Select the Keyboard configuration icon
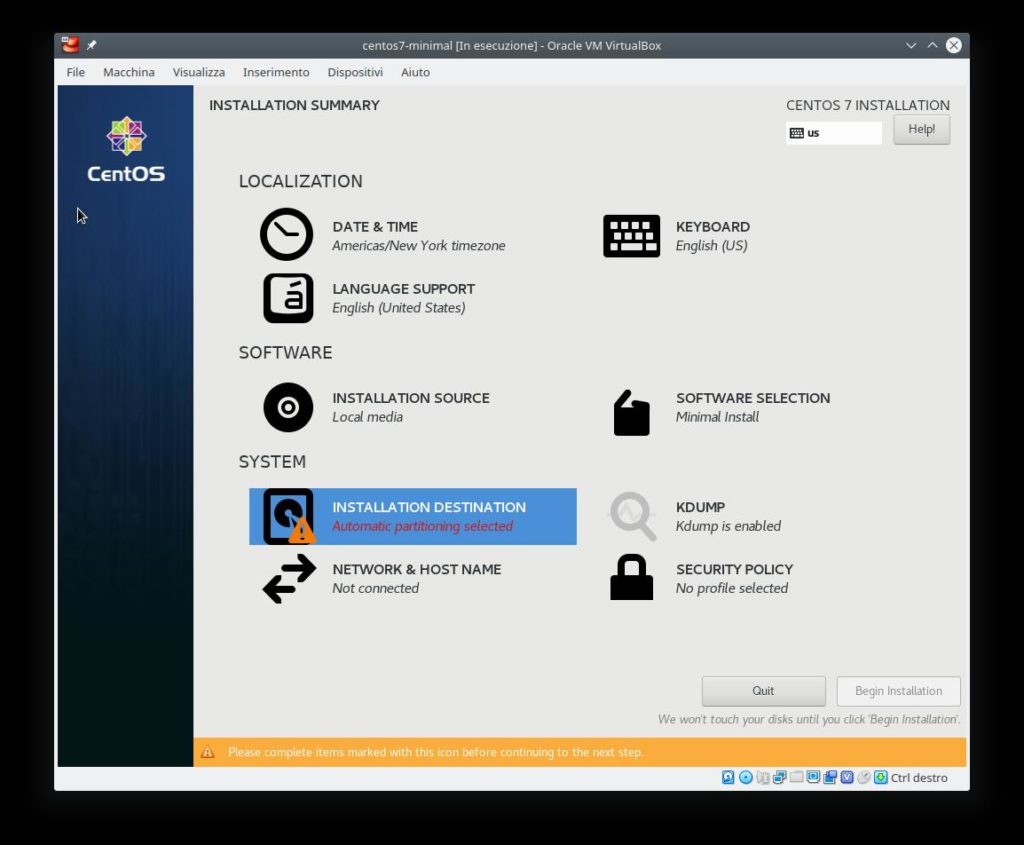The height and width of the screenshot is (845, 1024). pyautogui.click(x=631, y=236)
